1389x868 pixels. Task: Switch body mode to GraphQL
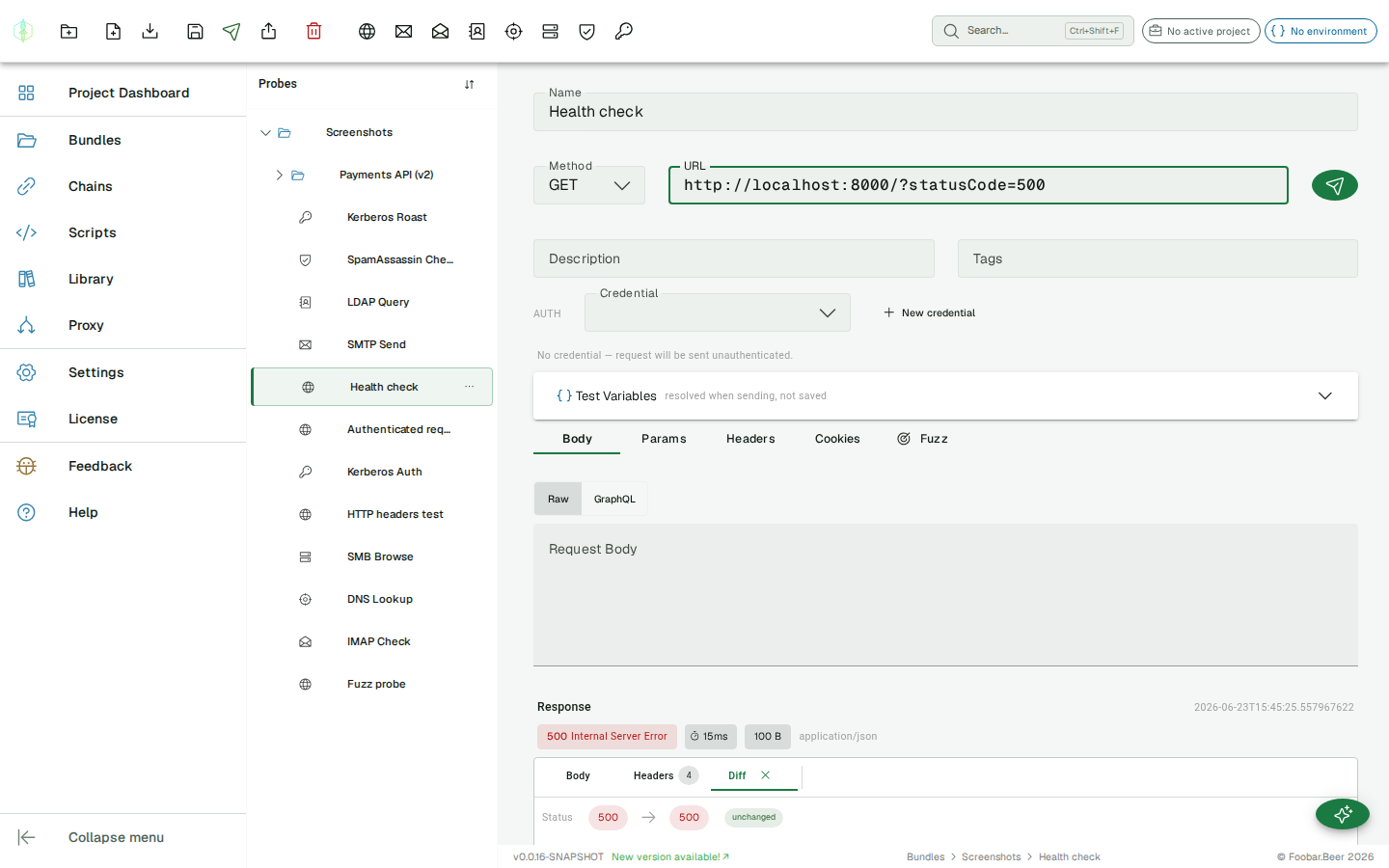(x=614, y=499)
